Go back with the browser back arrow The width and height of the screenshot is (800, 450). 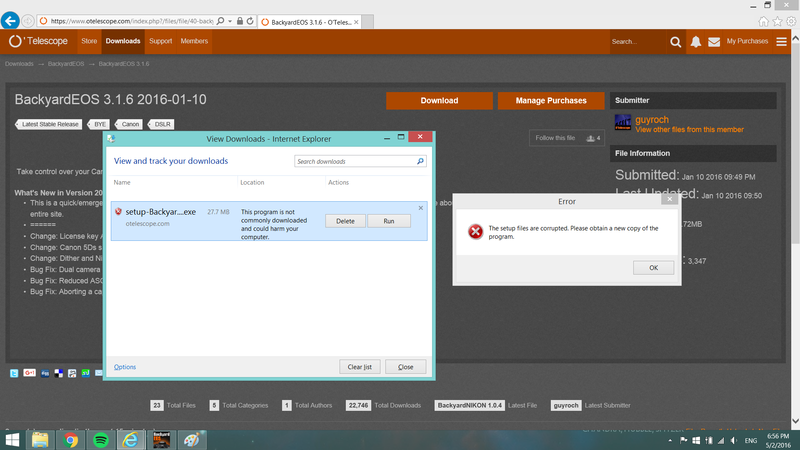tap(10, 21)
